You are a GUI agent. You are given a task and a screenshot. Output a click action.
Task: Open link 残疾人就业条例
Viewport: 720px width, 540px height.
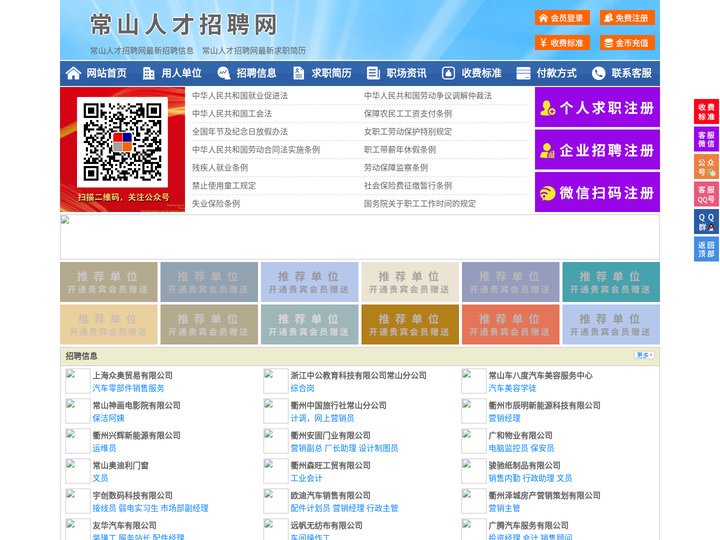pos(220,168)
